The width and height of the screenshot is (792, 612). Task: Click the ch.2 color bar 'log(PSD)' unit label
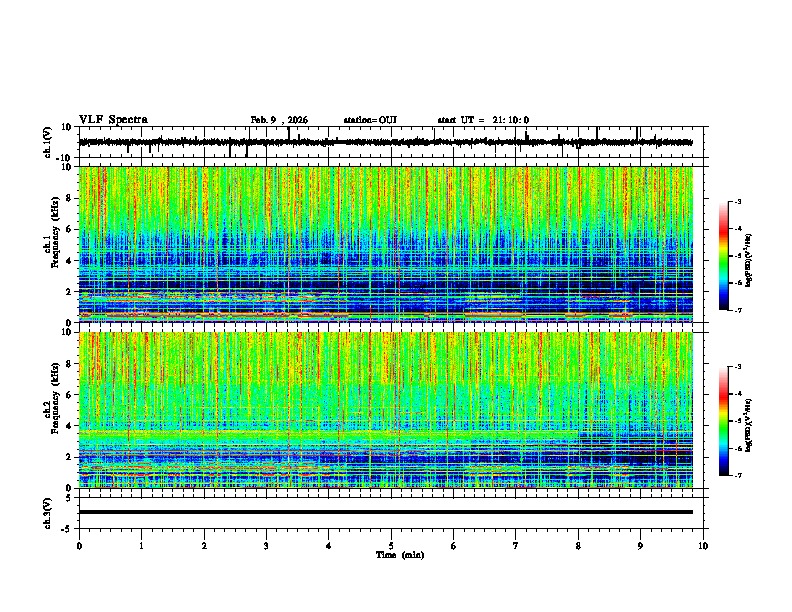749,425
